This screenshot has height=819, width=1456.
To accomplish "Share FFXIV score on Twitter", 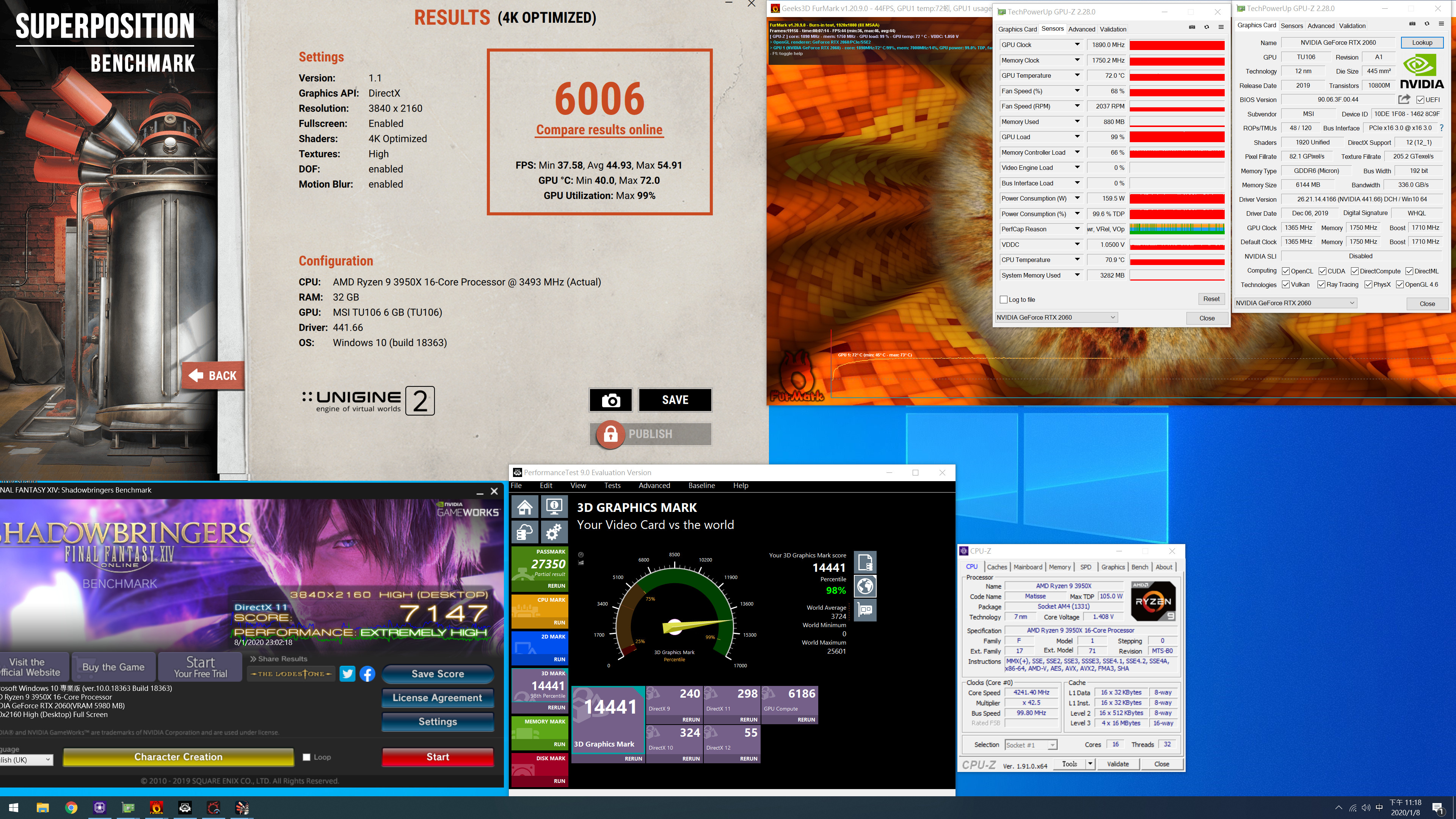I will 348,674.
